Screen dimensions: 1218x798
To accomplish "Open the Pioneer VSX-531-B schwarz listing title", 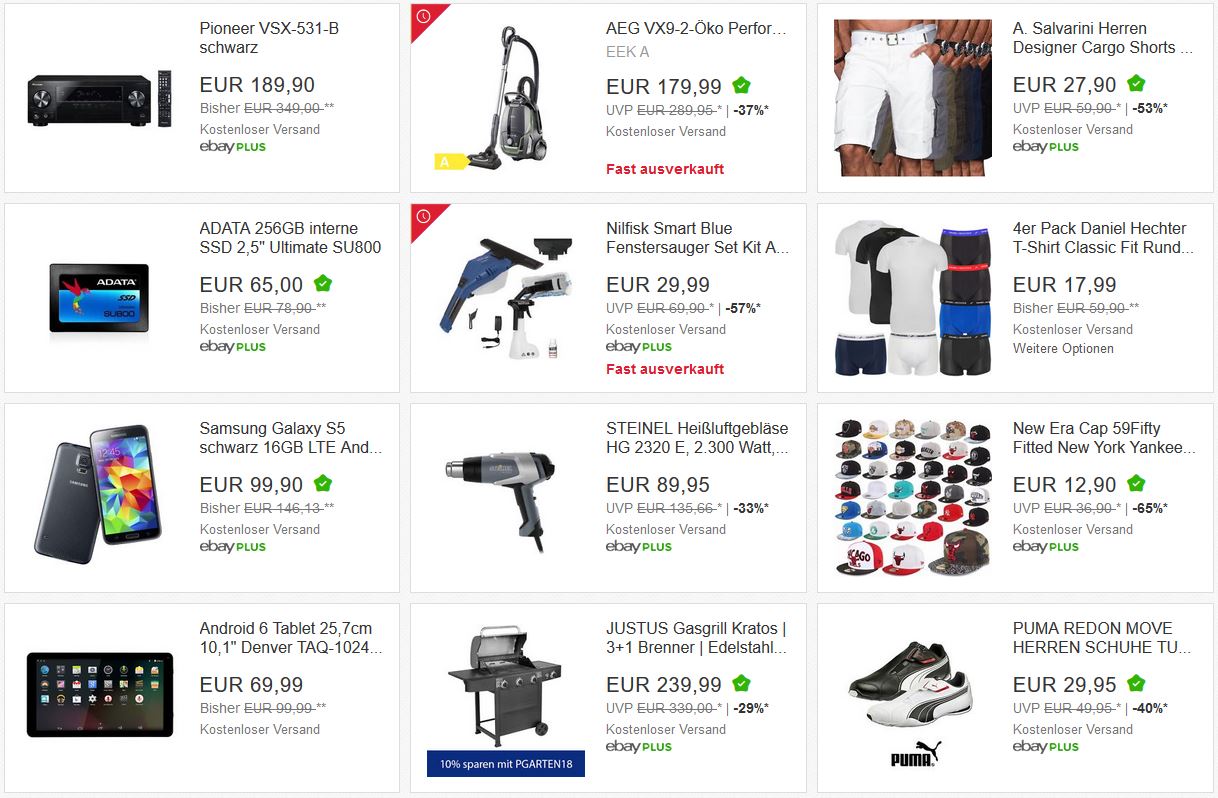I will point(269,38).
